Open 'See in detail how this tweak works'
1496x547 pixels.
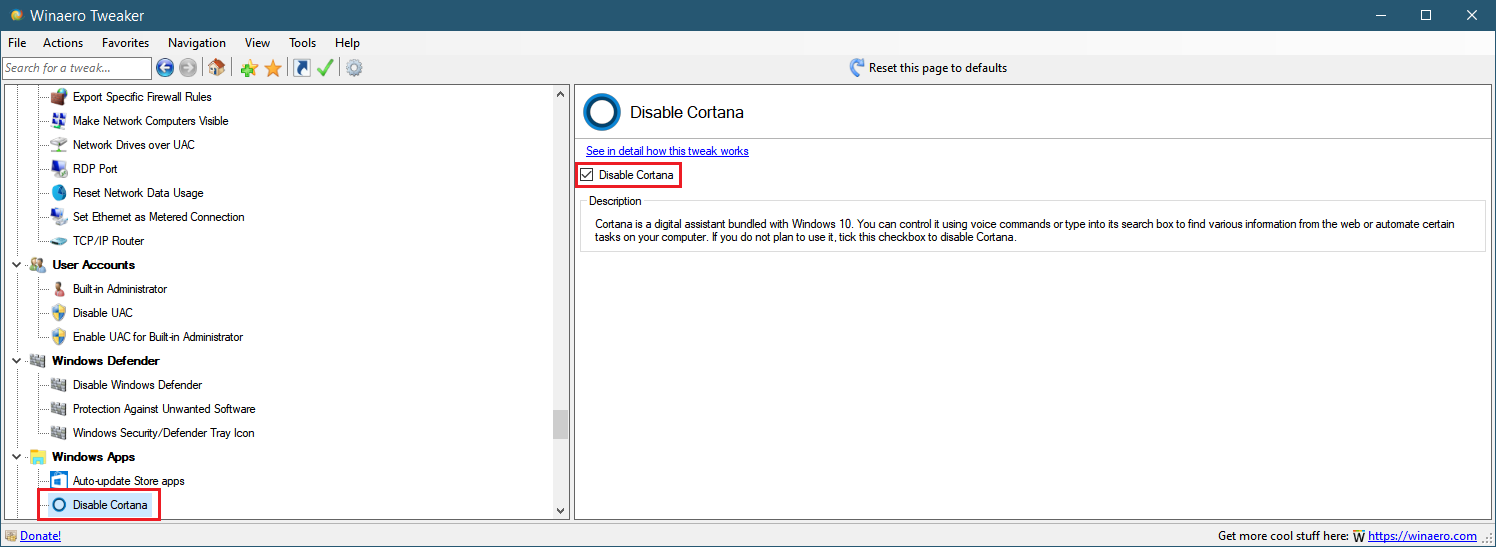tap(667, 151)
